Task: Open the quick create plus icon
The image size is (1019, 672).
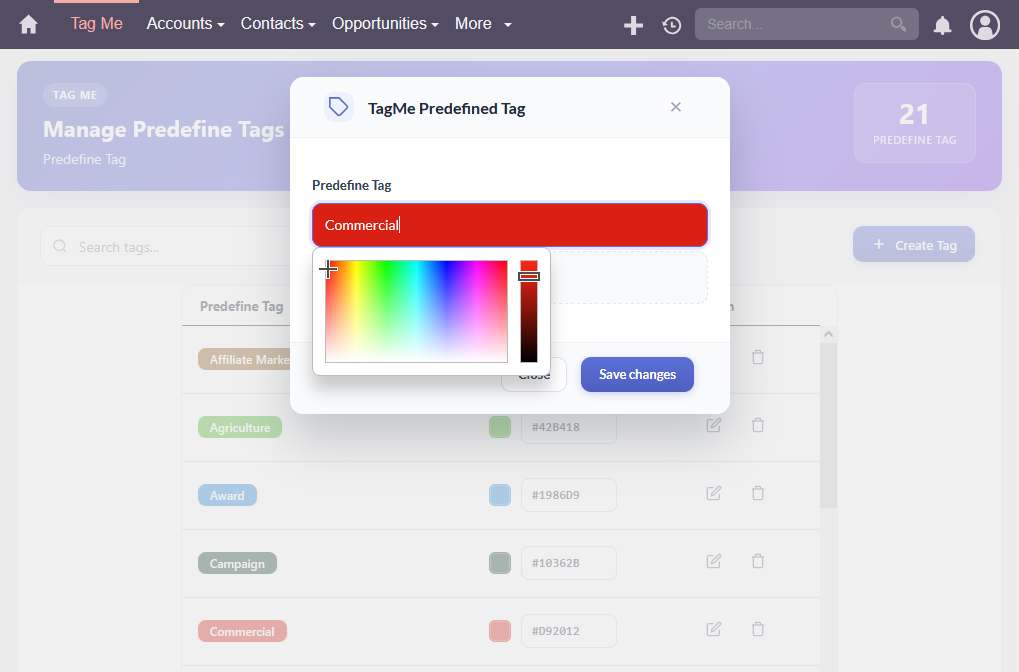Action: coord(633,25)
